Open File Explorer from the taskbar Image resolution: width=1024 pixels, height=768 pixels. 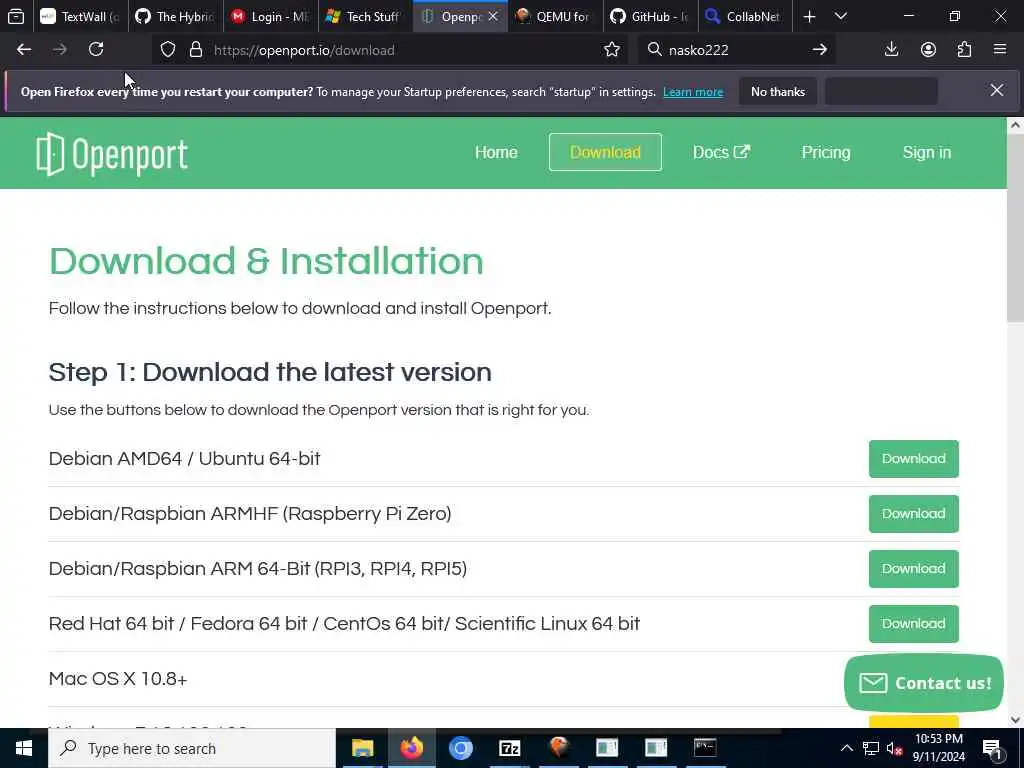pos(362,748)
